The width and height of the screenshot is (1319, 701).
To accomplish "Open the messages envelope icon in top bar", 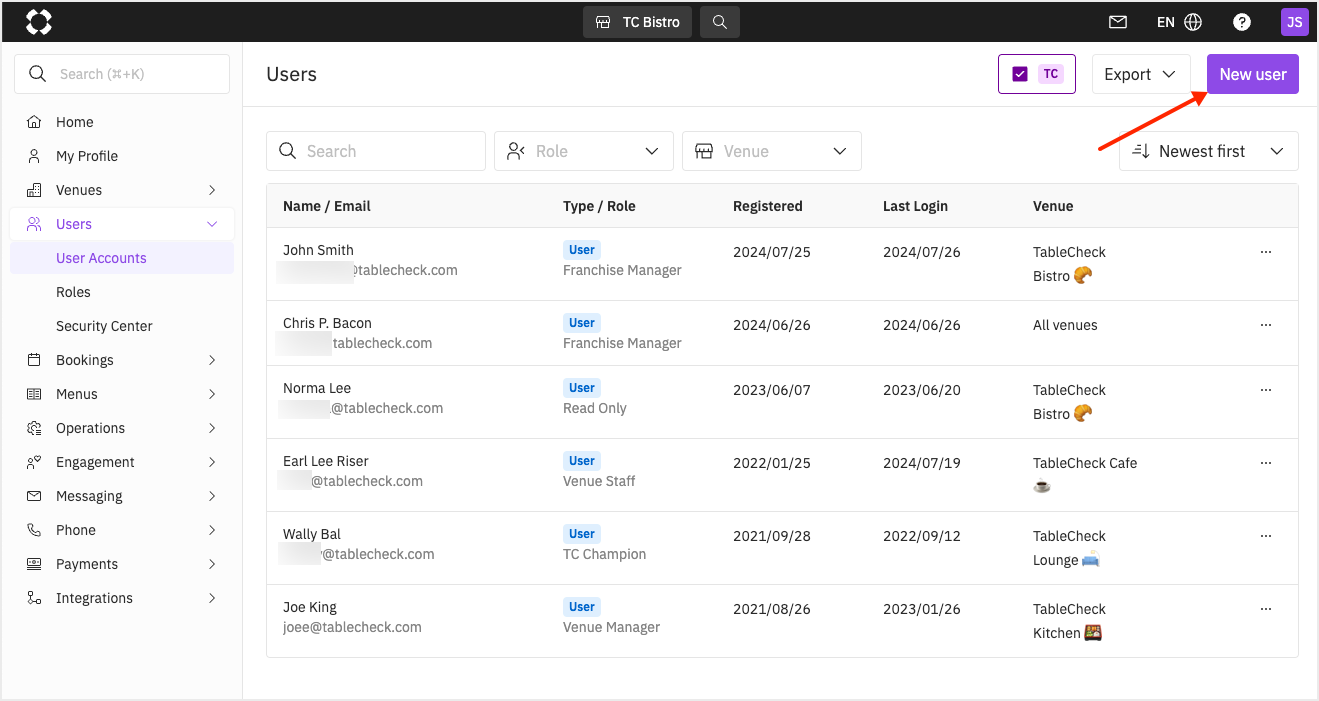I will point(1118,21).
